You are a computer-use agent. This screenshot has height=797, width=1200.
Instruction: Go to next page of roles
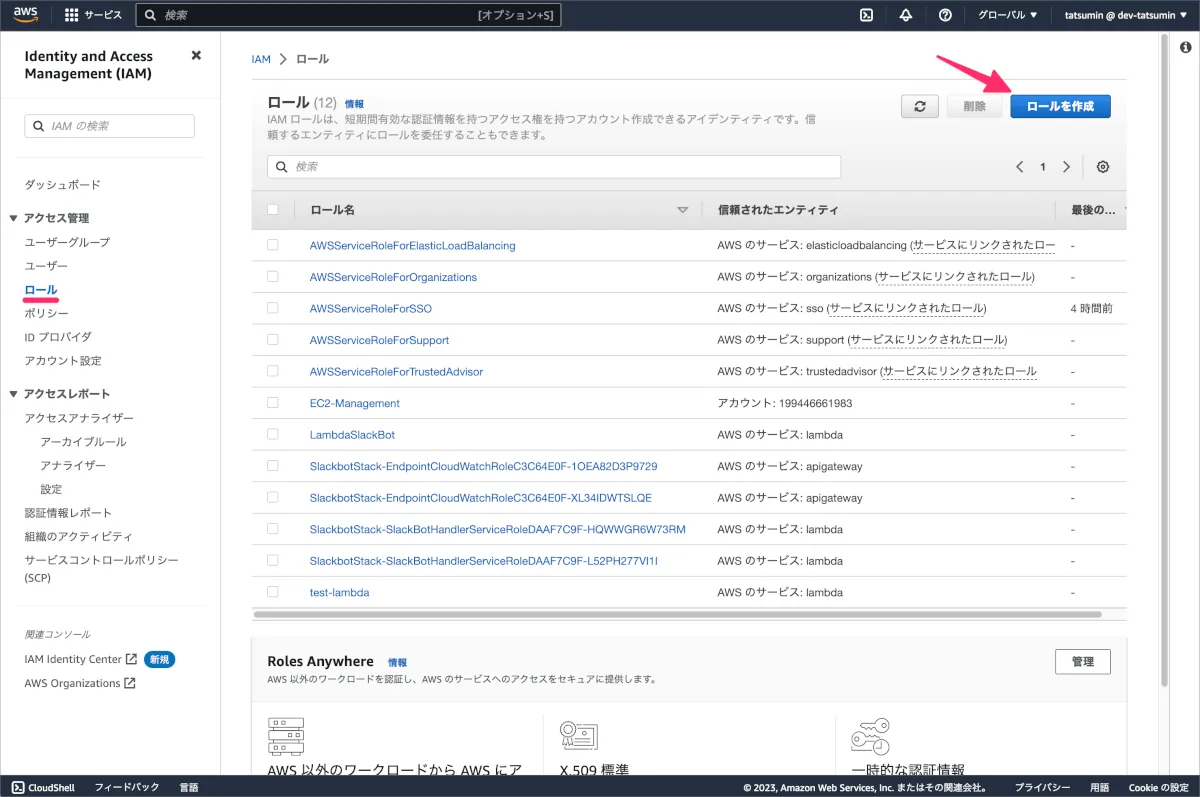tap(1067, 167)
